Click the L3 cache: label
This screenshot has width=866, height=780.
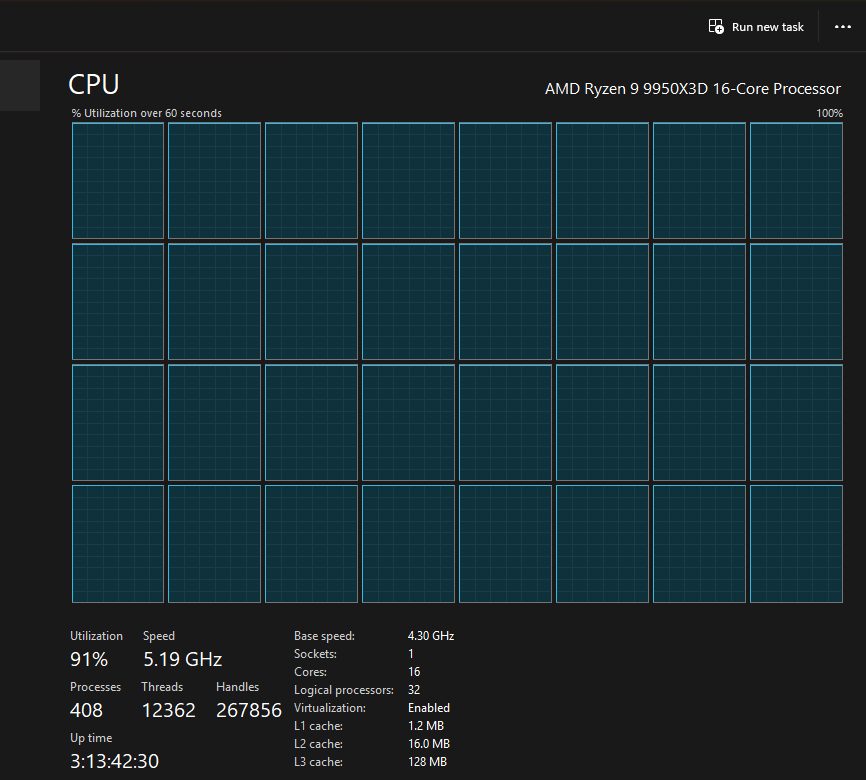(x=318, y=762)
